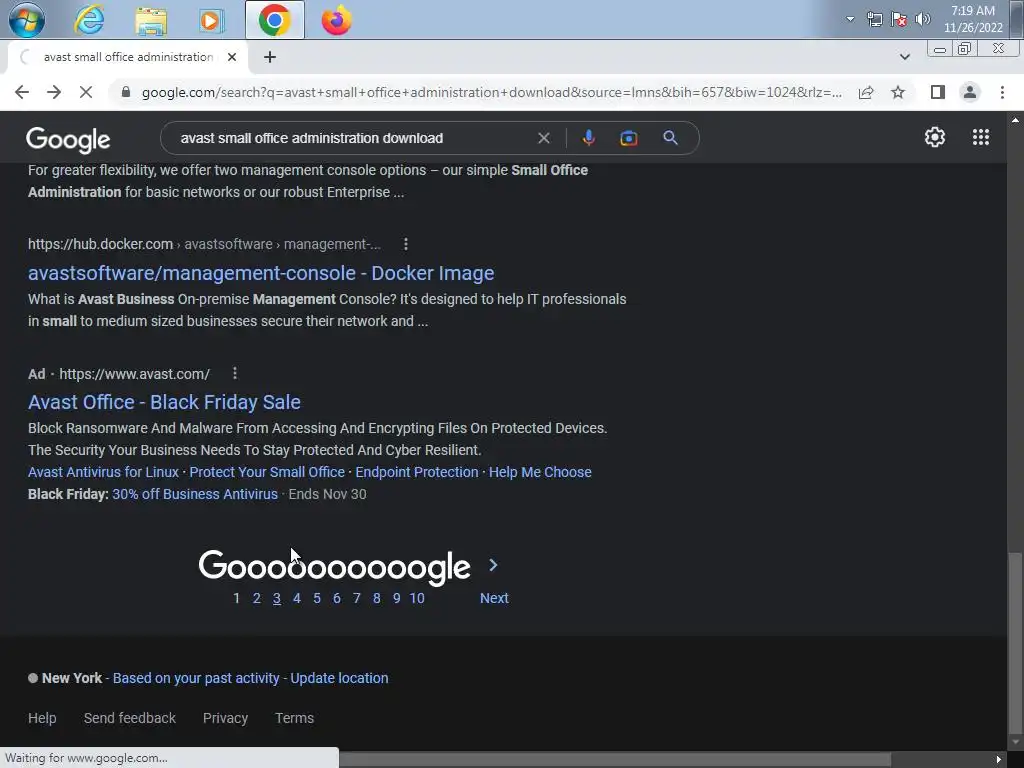The image size is (1024, 768).
Task: Close the avast search tab
Action: [232, 57]
